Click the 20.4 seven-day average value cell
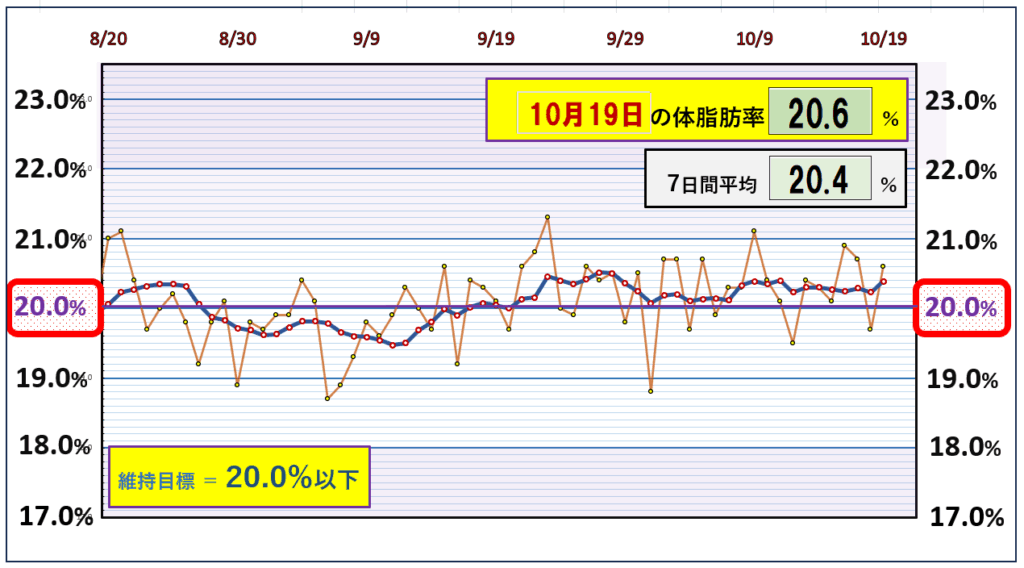Viewport: 1024px width, 568px height. (x=819, y=180)
